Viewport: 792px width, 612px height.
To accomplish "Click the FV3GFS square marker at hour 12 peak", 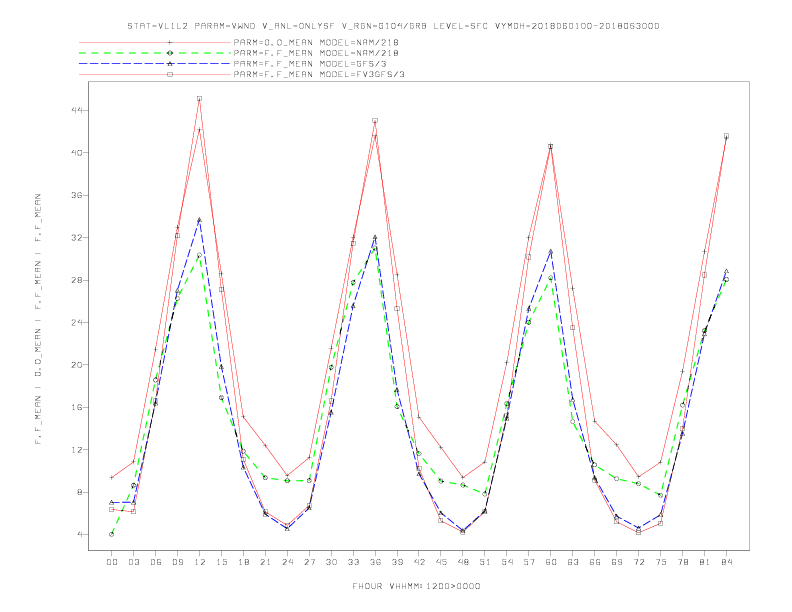I will [200, 98].
